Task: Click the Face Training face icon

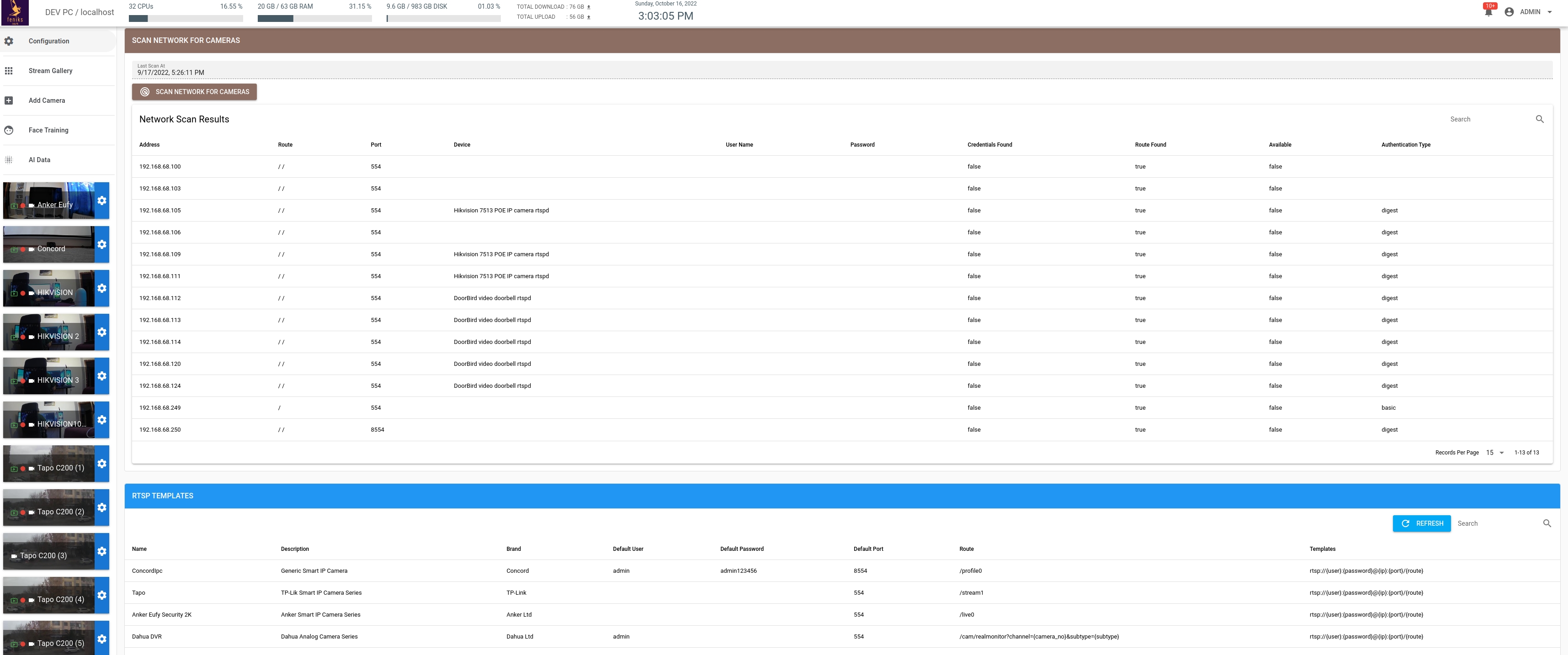Action: [x=9, y=130]
